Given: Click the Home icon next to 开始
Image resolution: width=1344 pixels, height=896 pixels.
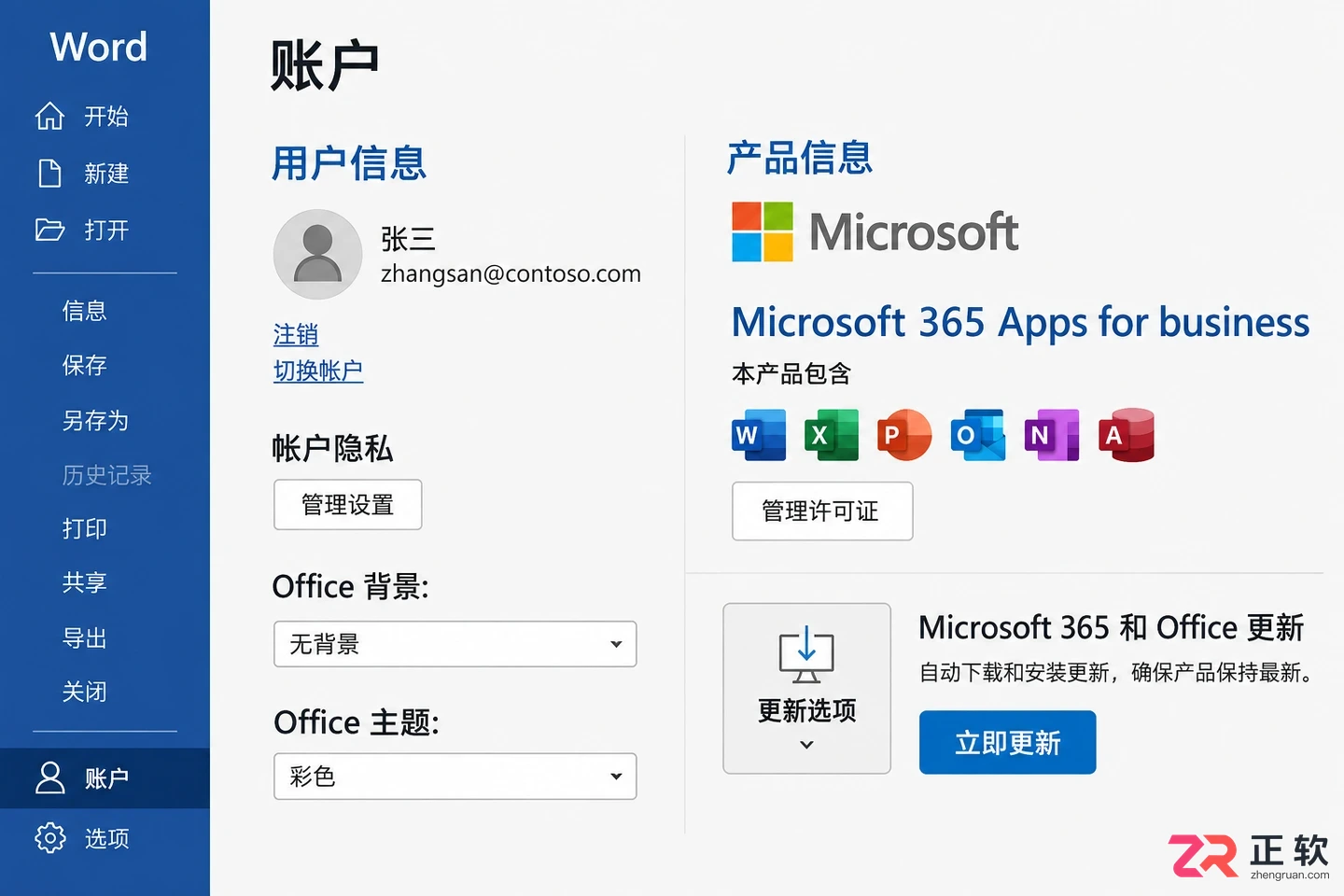Looking at the screenshot, I should [x=49, y=116].
